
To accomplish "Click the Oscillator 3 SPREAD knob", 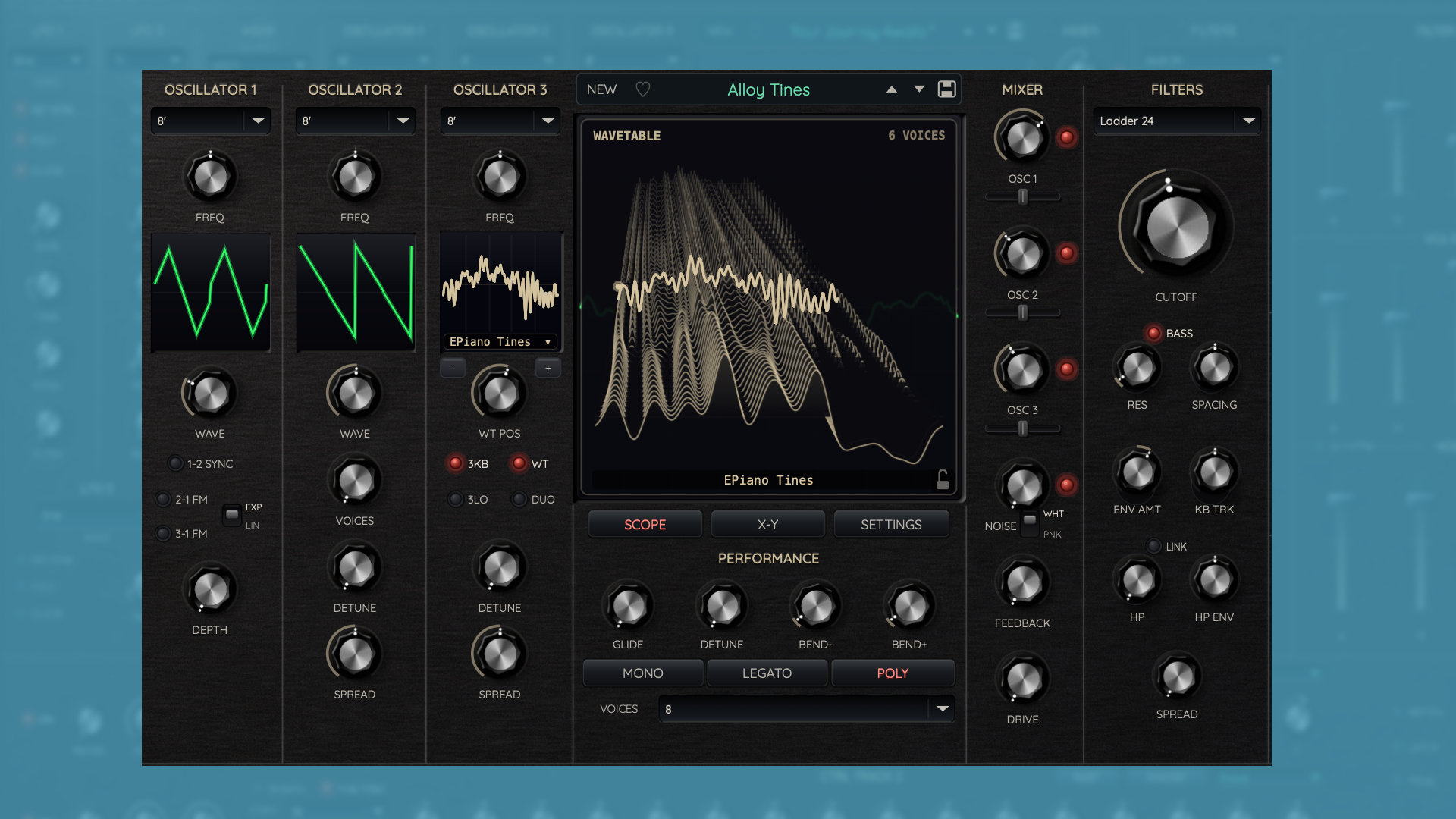I will 500,654.
